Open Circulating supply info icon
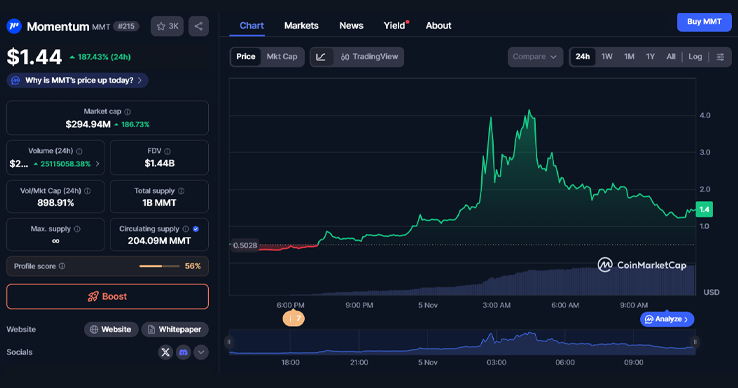The width and height of the screenshot is (738, 388). click(x=186, y=229)
